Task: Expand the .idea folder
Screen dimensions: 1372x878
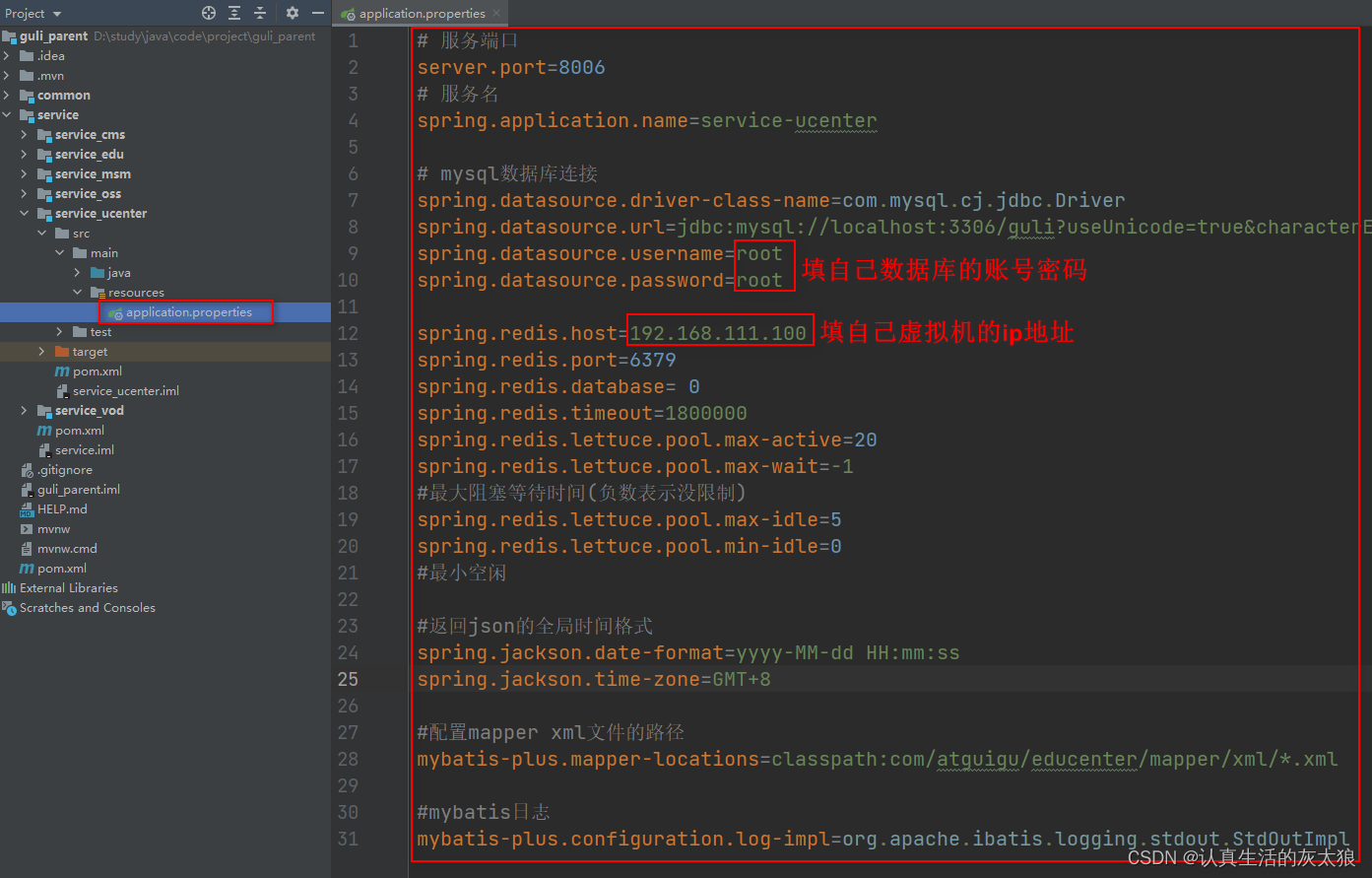Action: [8, 56]
